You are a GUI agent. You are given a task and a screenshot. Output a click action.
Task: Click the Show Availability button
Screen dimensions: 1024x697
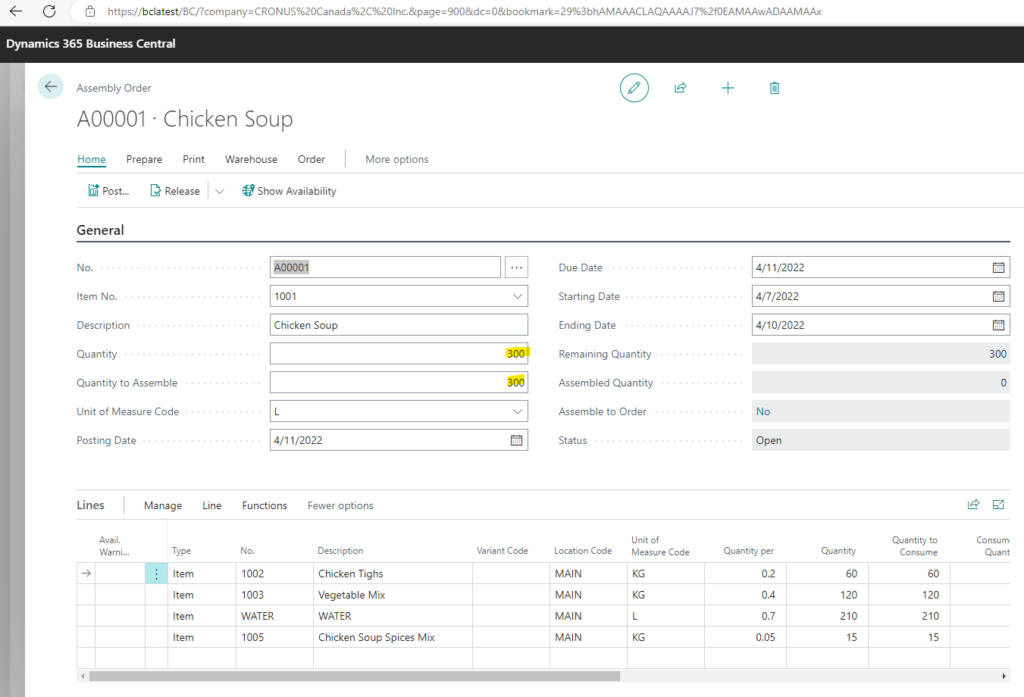tap(289, 191)
